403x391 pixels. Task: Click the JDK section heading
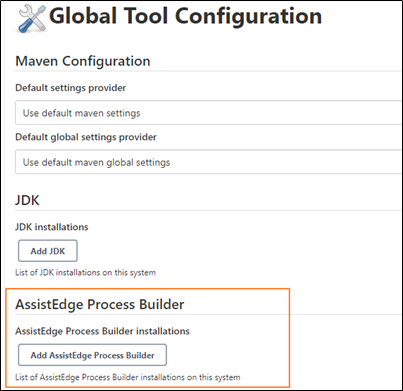tap(27, 200)
